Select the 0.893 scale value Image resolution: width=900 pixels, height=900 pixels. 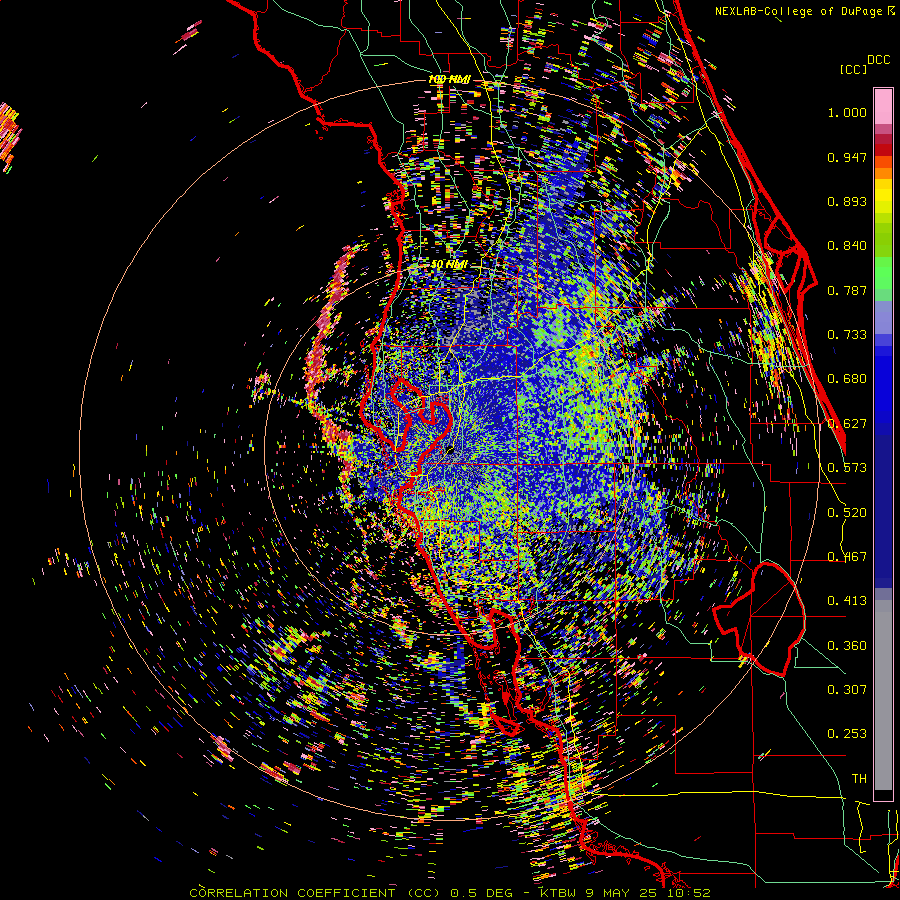point(847,201)
